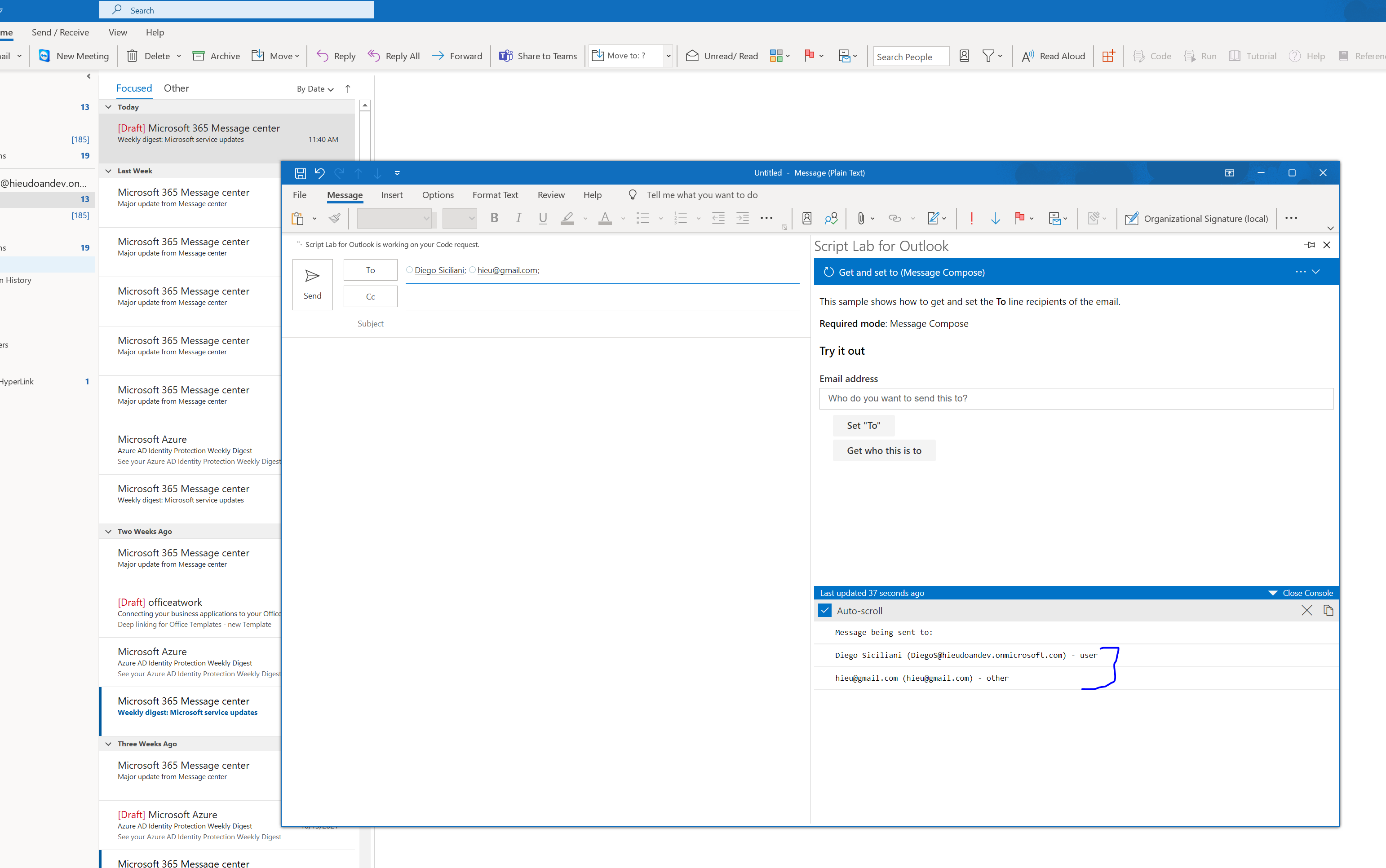
Task: Select the radio button next to Diego Siciliani
Action: click(409, 270)
